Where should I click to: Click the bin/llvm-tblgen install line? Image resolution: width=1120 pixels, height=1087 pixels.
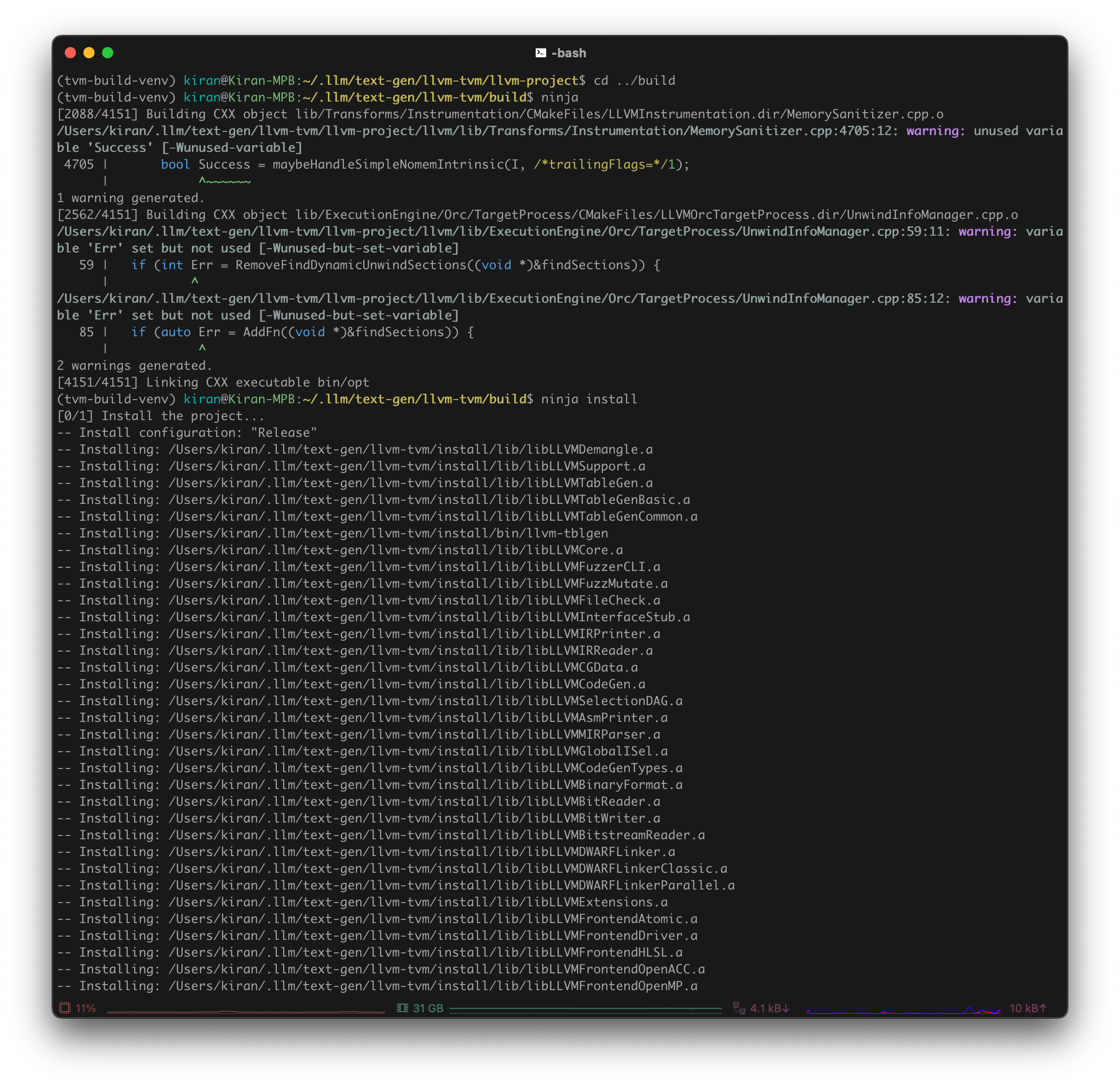point(333,534)
